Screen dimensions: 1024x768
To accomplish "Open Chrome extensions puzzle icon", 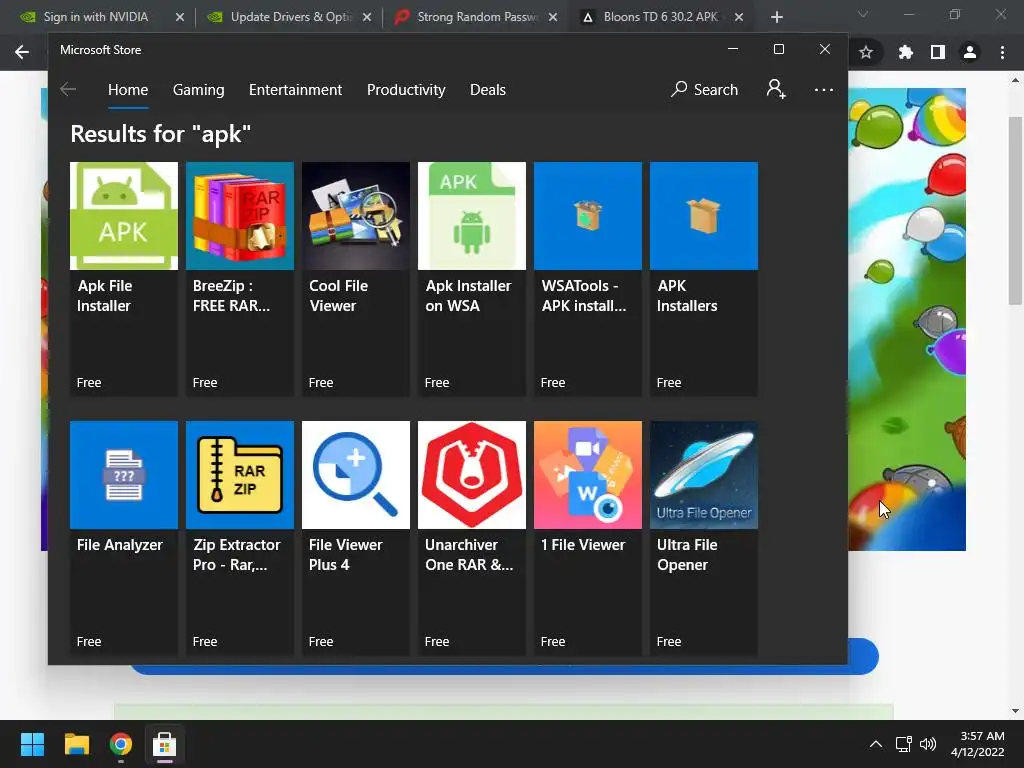I will [905, 52].
